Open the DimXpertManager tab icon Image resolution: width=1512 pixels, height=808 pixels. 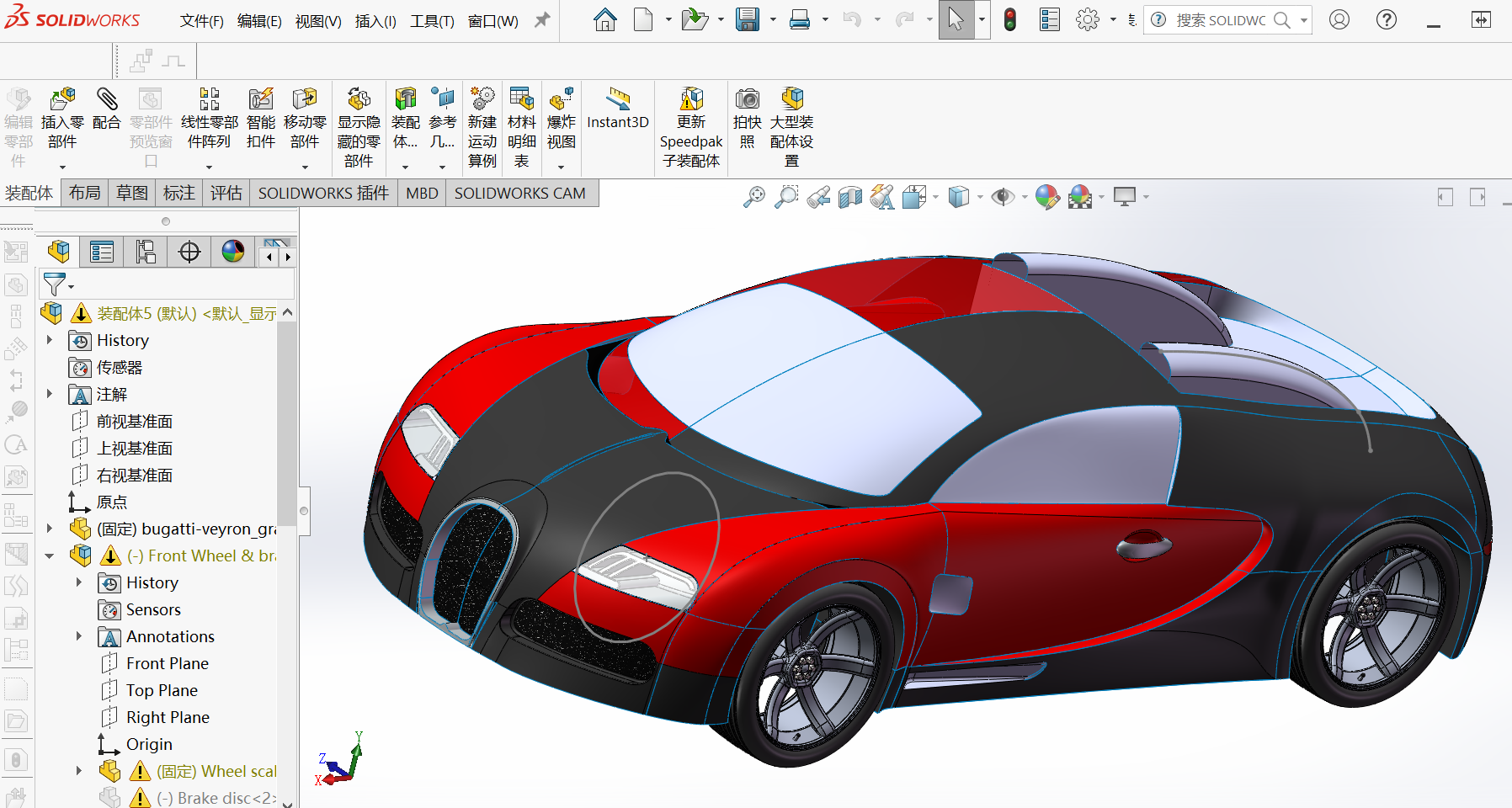189,252
